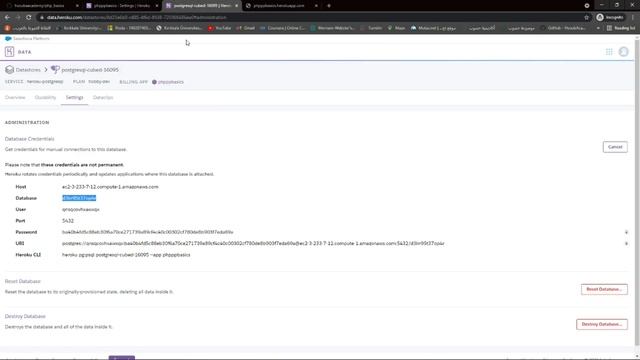Click the page vertical scrollbar
Image resolution: width=640 pixels, height=360 pixels.
[637, 192]
